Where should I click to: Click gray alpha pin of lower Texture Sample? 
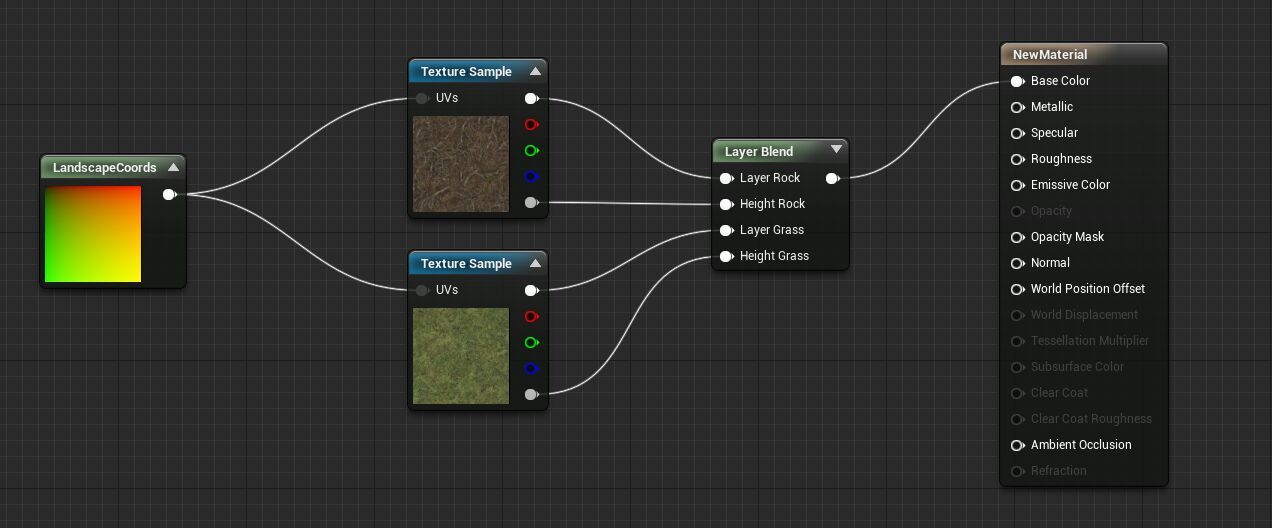[x=532, y=395]
